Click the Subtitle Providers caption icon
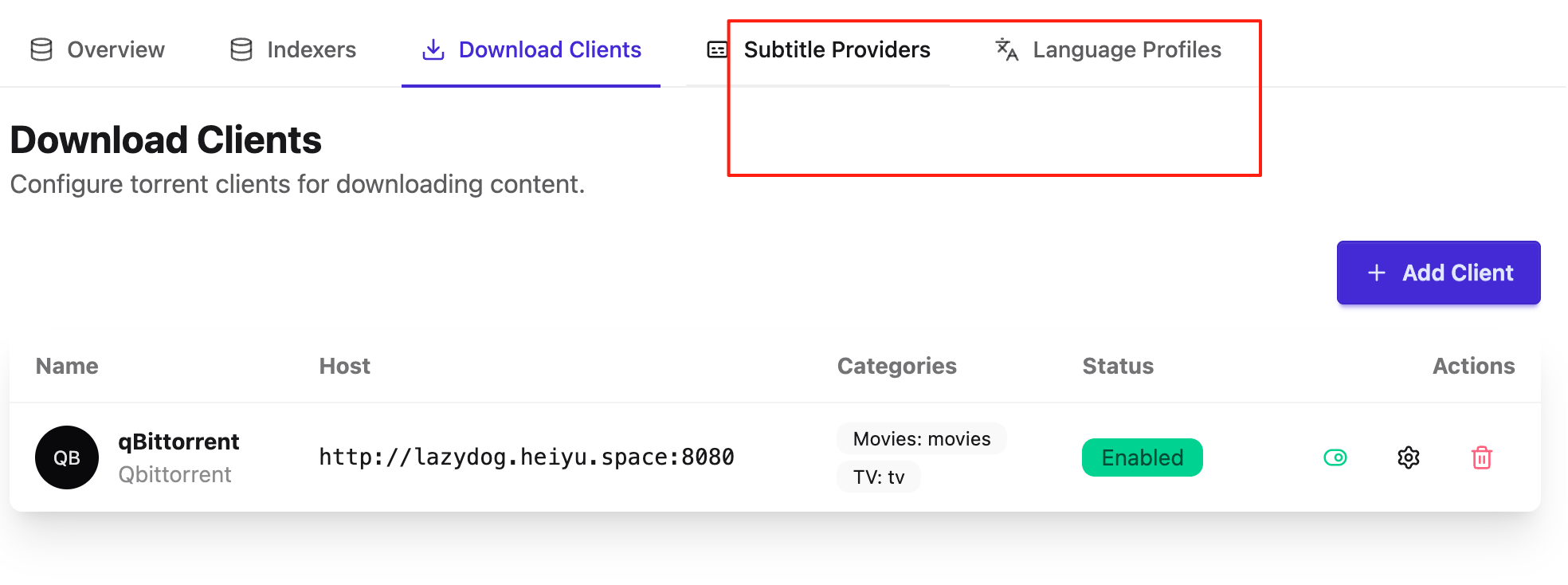 coord(717,50)
